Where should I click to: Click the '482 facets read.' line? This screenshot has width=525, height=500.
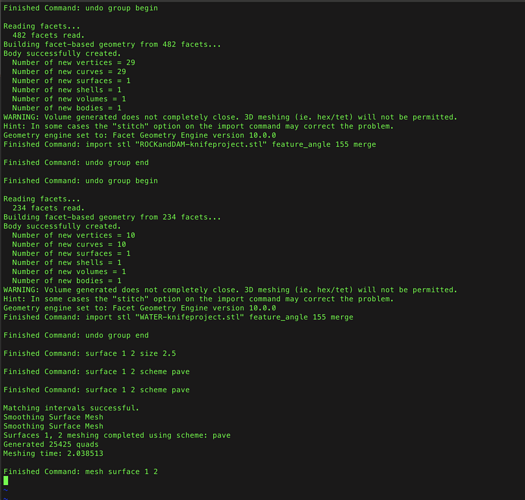[x=49, y=35]
